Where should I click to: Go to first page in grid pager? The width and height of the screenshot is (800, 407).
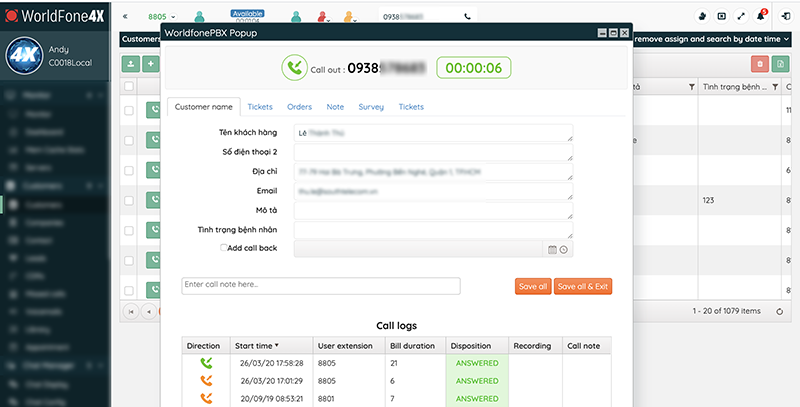(131, 311)
